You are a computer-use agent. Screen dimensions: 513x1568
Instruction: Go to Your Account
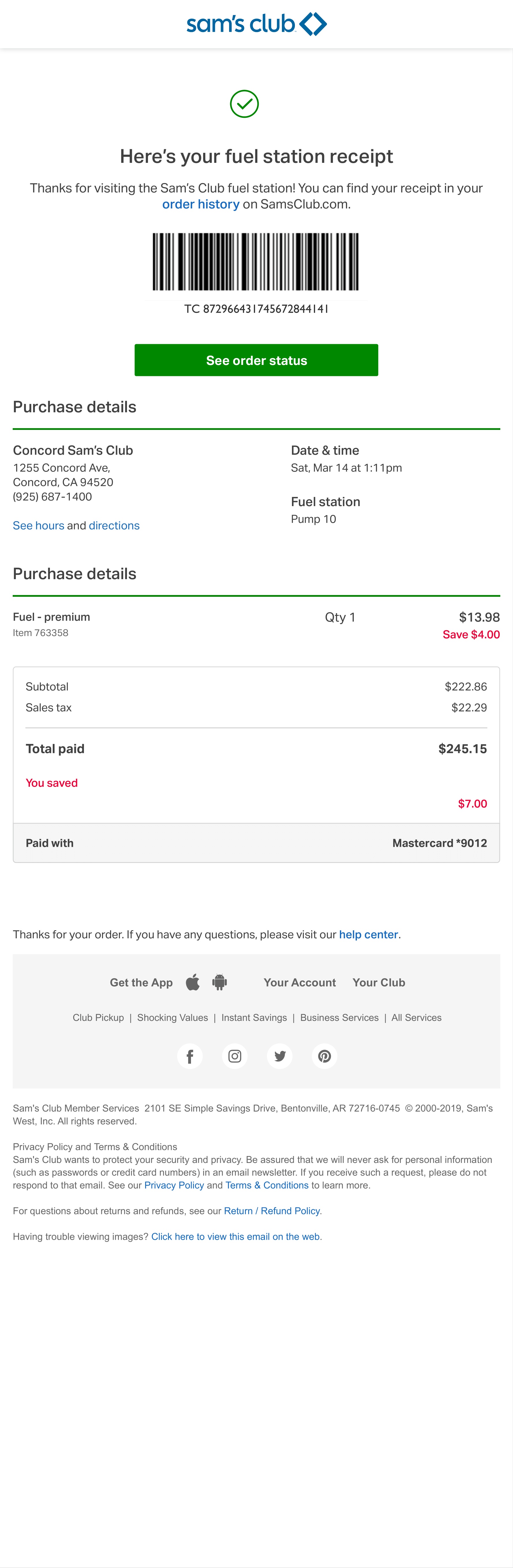(x=299, y=982)
